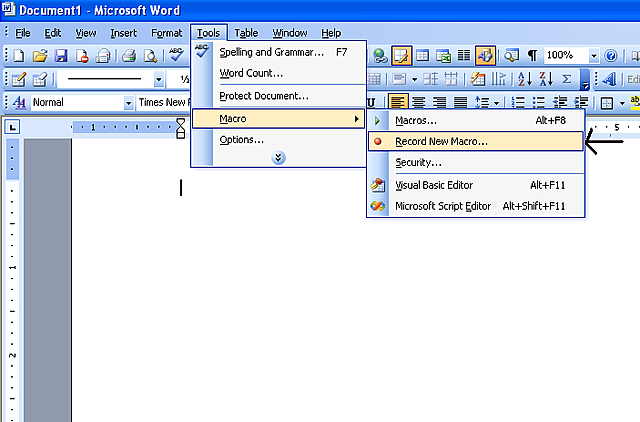The height and width of the screenshot is (422, 640).
Task: Toggle Justify alignment
Action: (460, 102)
